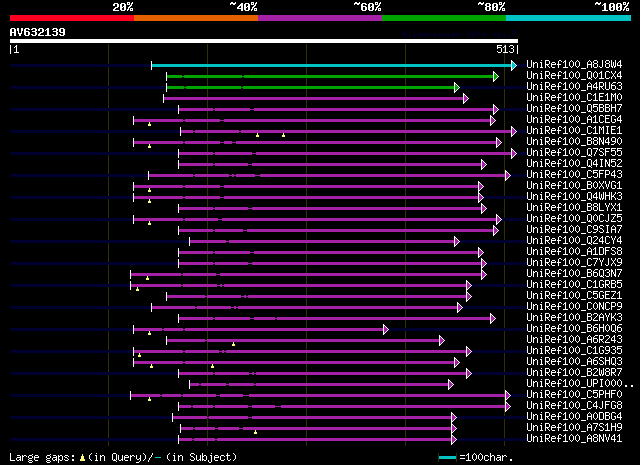
Task: Click the UniRef100_Q4WHK3 label
Action: click(574, 197)
